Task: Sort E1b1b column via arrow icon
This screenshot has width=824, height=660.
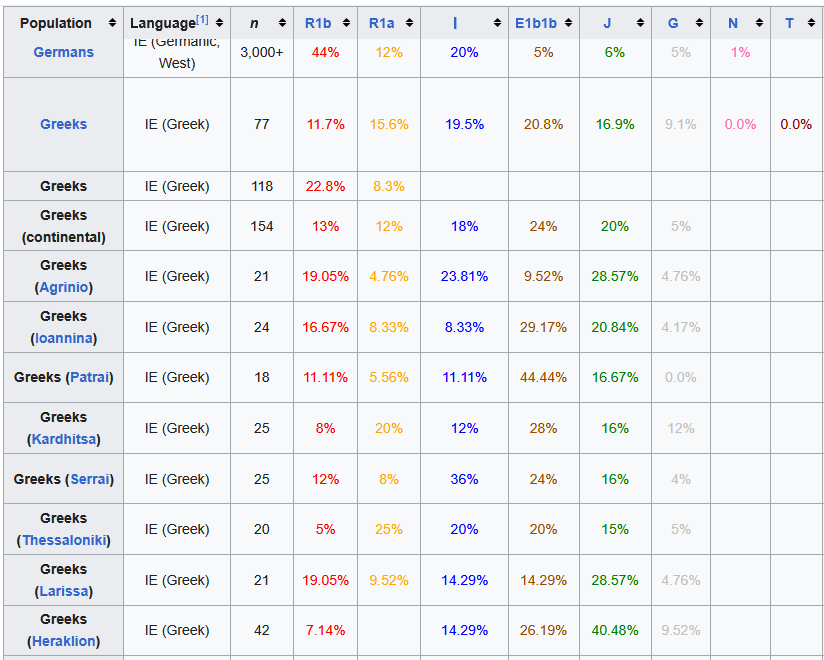Action: 568,23
